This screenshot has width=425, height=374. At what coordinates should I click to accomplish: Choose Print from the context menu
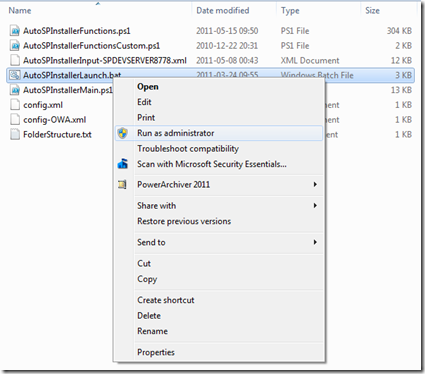coord(219,117)
